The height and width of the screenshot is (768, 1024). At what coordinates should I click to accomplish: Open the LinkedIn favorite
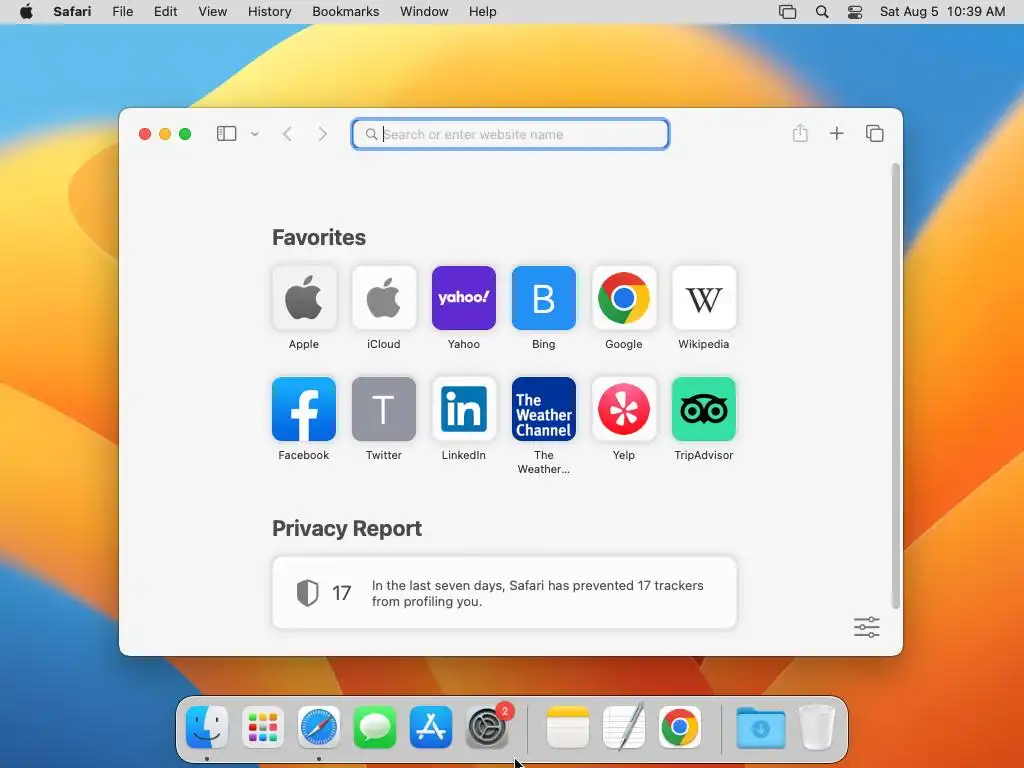pos(464,409)
